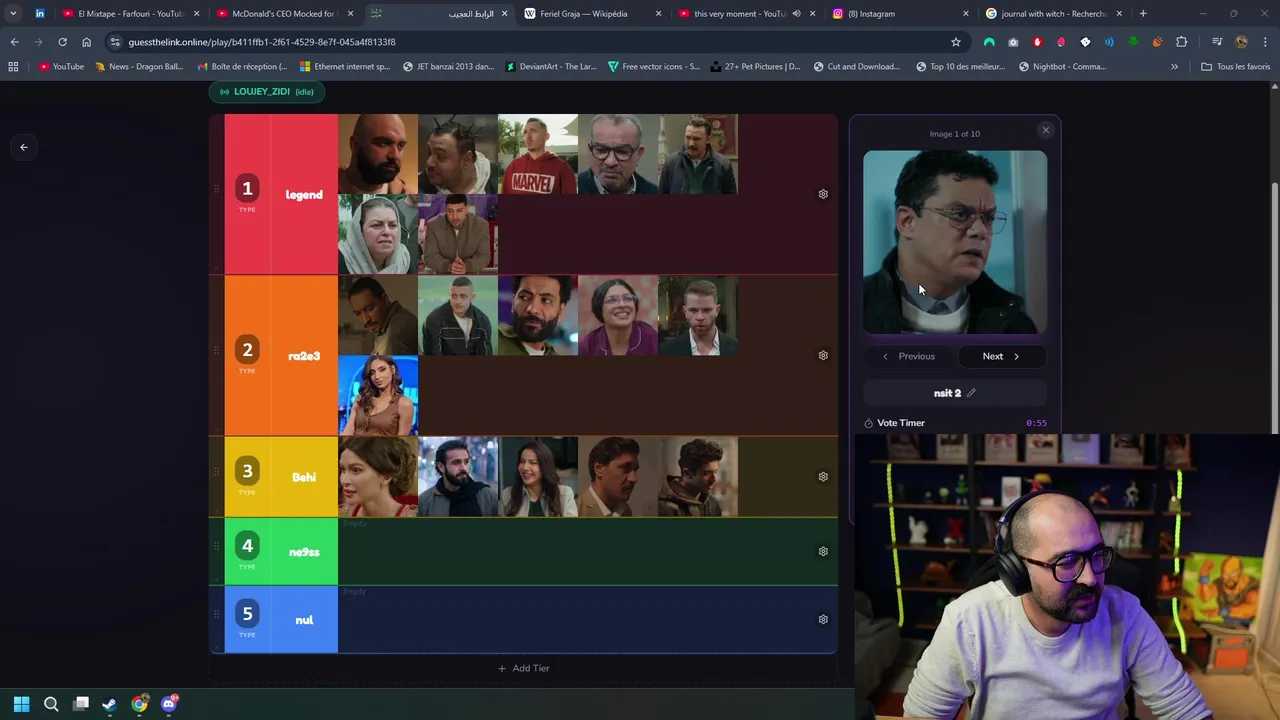1280x720 pixels.
Task: Open settings gear for the ra2e3 tier
Action: click(823, 355)
